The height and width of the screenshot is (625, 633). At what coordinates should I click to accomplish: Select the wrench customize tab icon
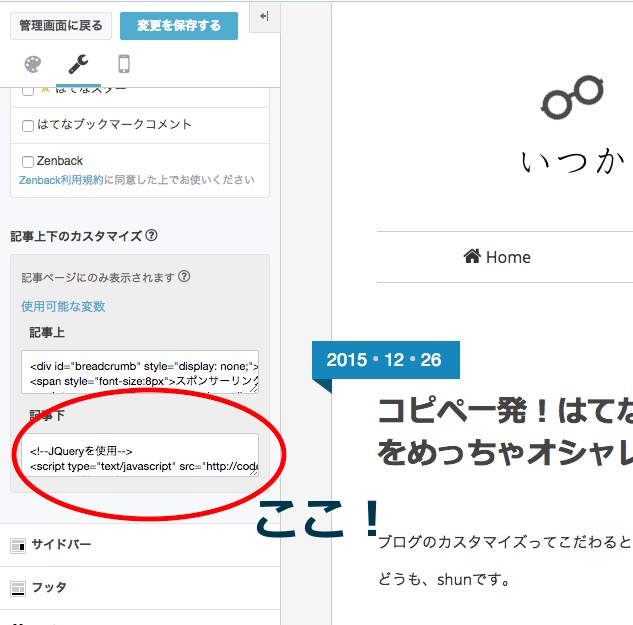coord(78,64)
